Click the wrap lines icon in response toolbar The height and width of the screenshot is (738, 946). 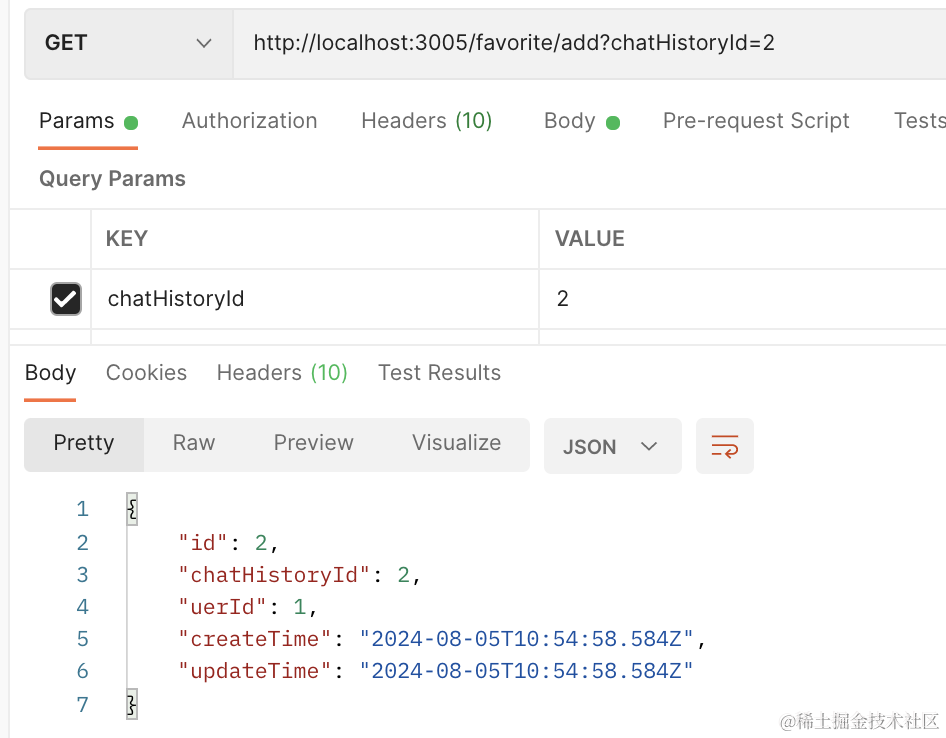coord(725,446)
